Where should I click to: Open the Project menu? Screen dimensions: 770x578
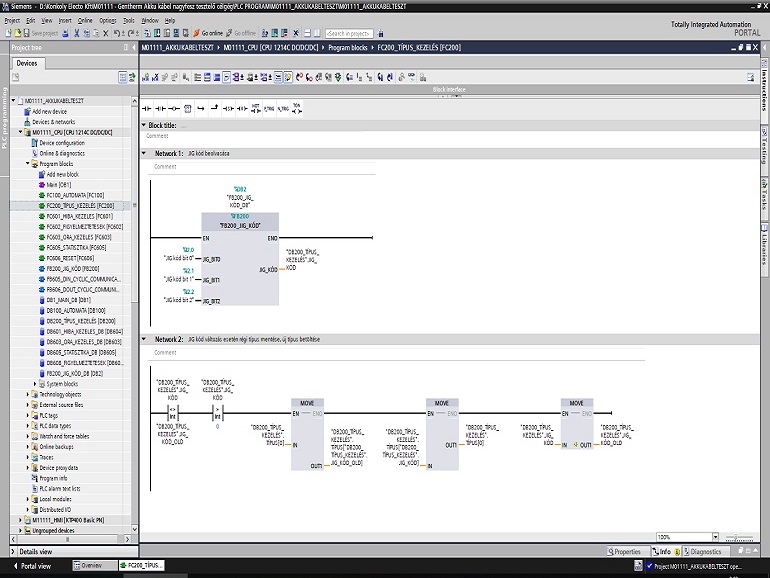coord(12,21)
